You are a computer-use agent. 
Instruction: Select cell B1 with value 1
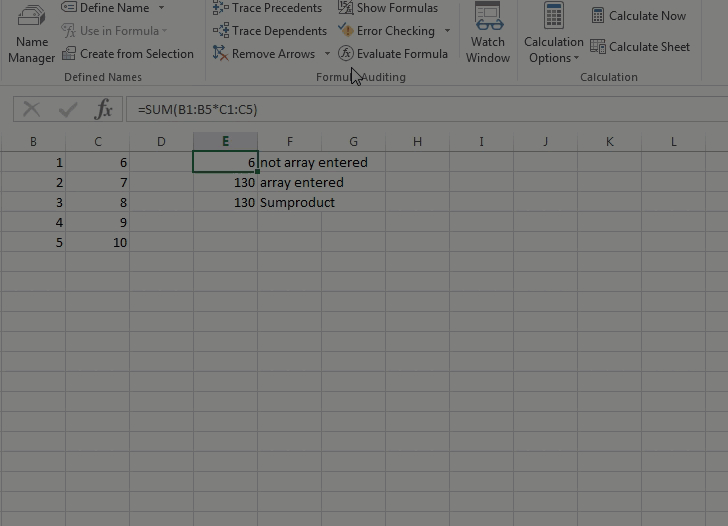coord(33,162)
